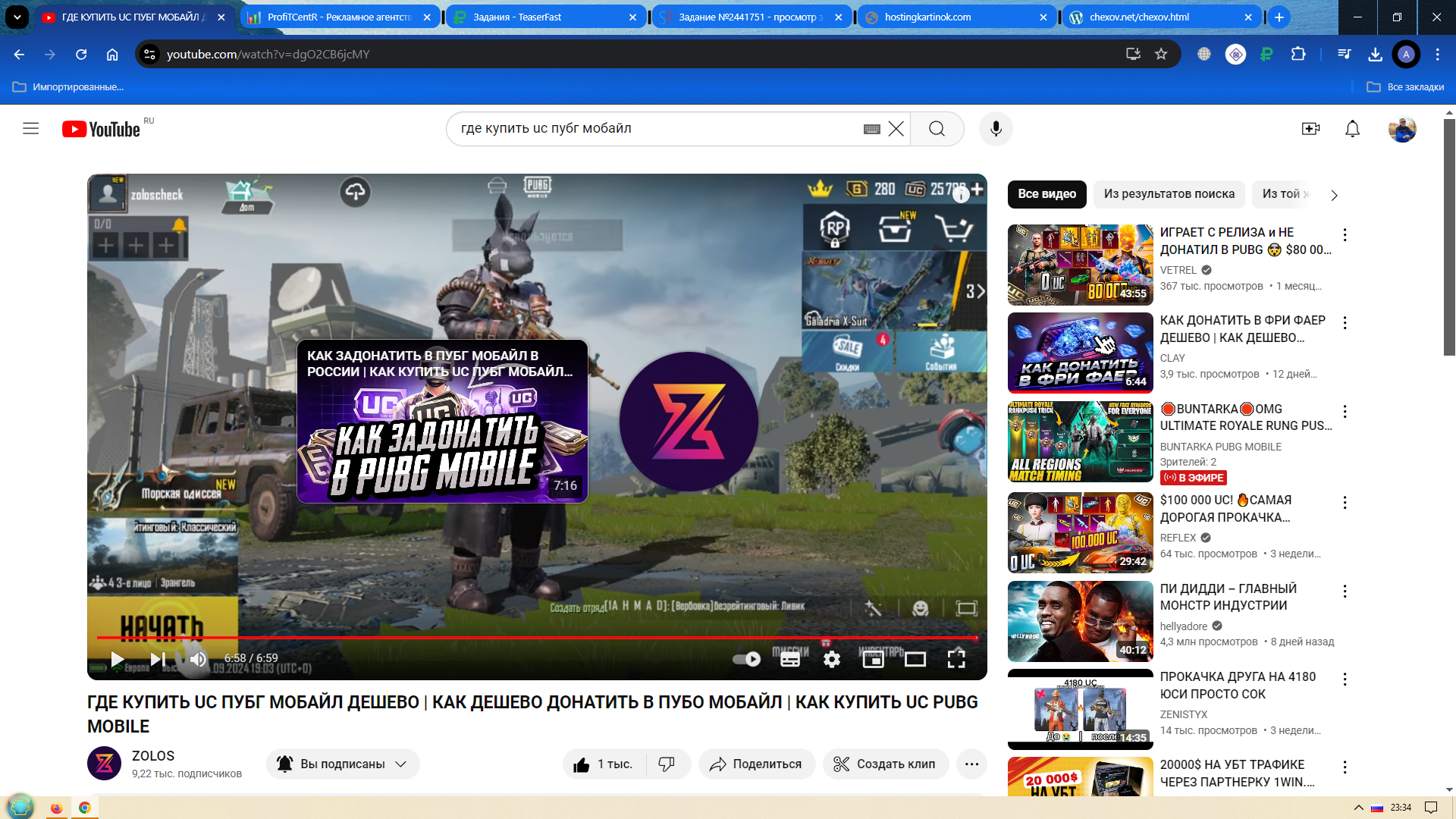Switch to hostingkartinok.com tab
1456x819 pixels.
956,17
